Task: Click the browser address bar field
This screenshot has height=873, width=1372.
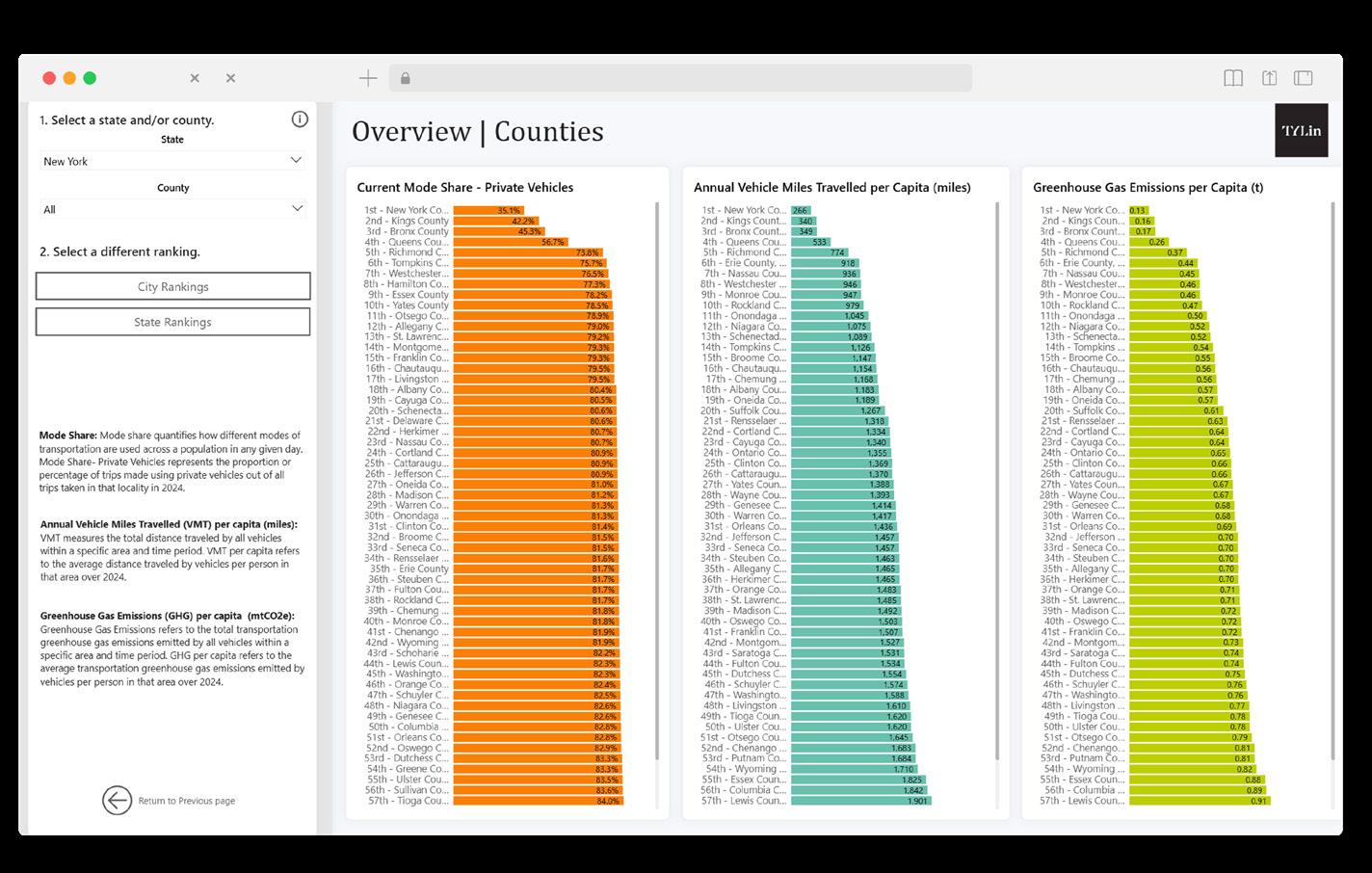Action: pos(680,78)
